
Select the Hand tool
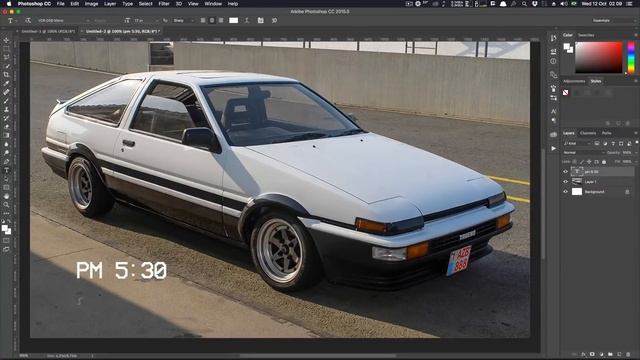pyautogui.click(x=6, y=196)
